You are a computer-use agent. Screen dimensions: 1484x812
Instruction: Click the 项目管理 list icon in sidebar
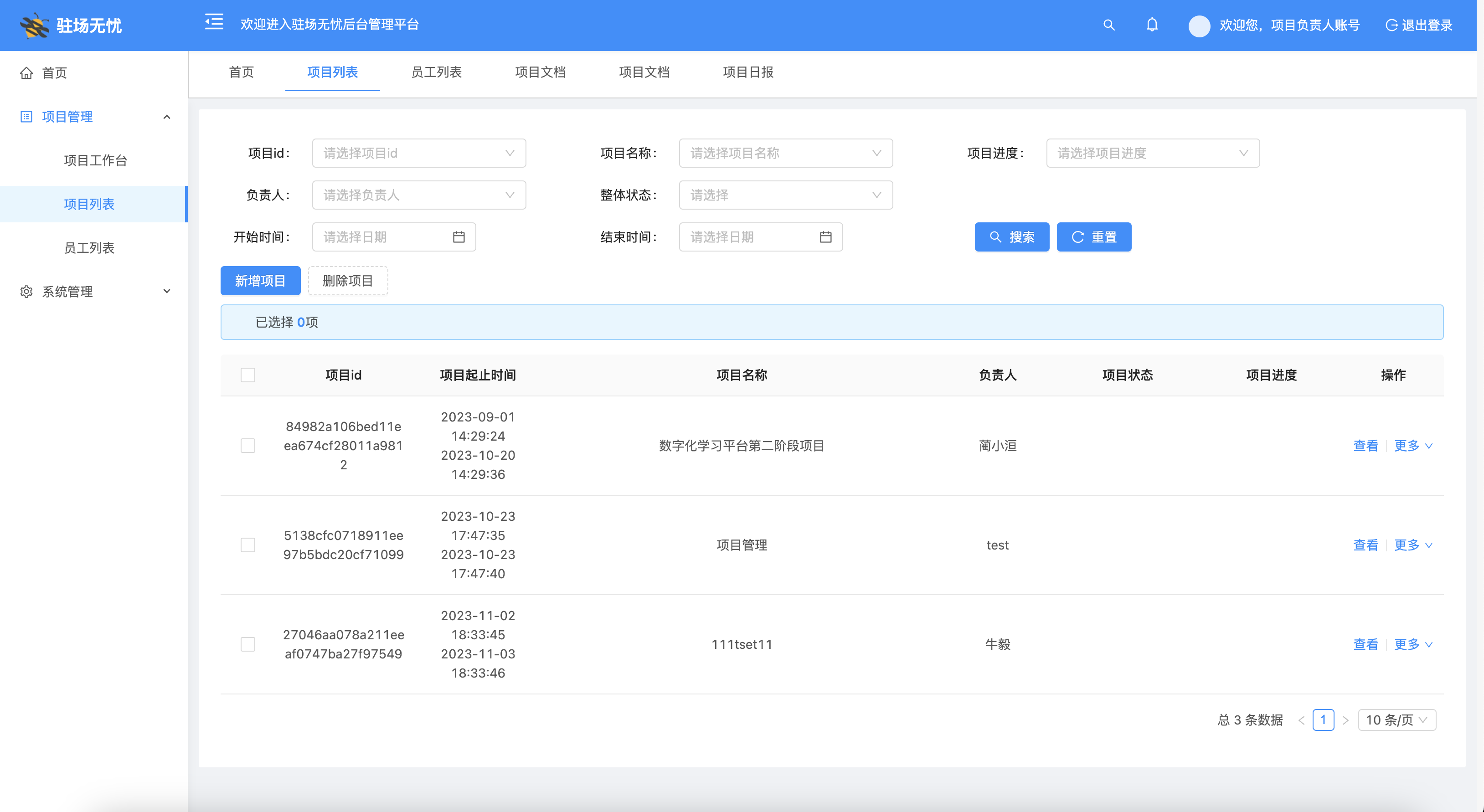[x=26, y=117]
